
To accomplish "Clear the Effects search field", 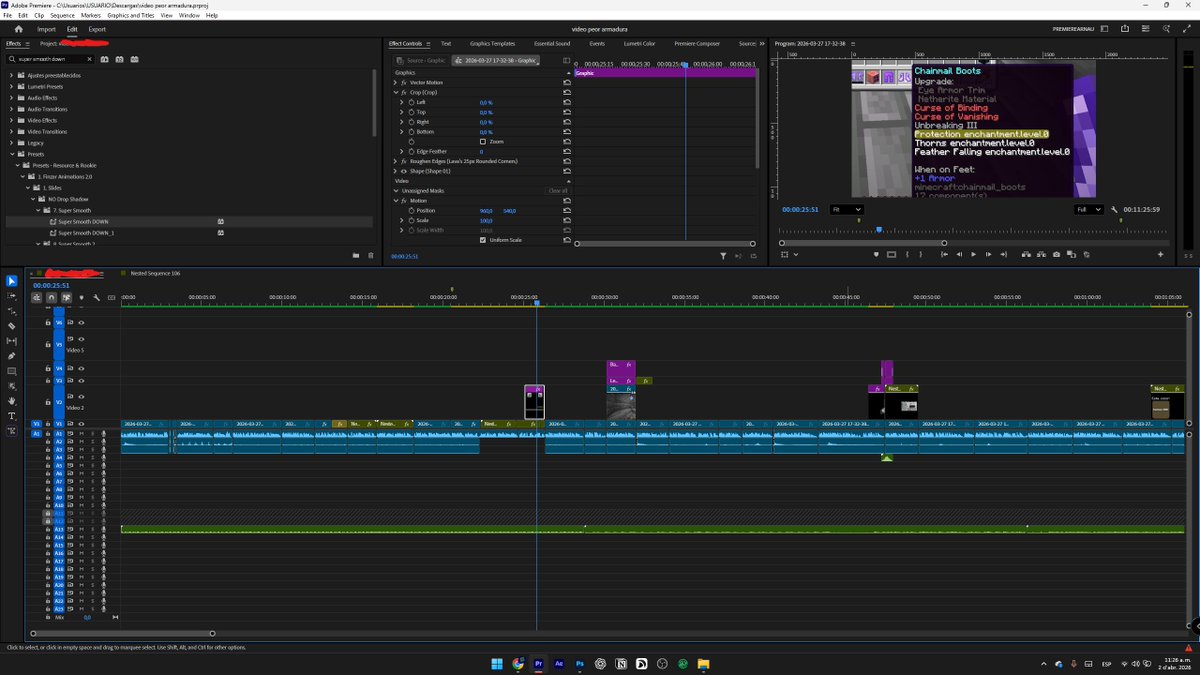I will tap(91, 59).
